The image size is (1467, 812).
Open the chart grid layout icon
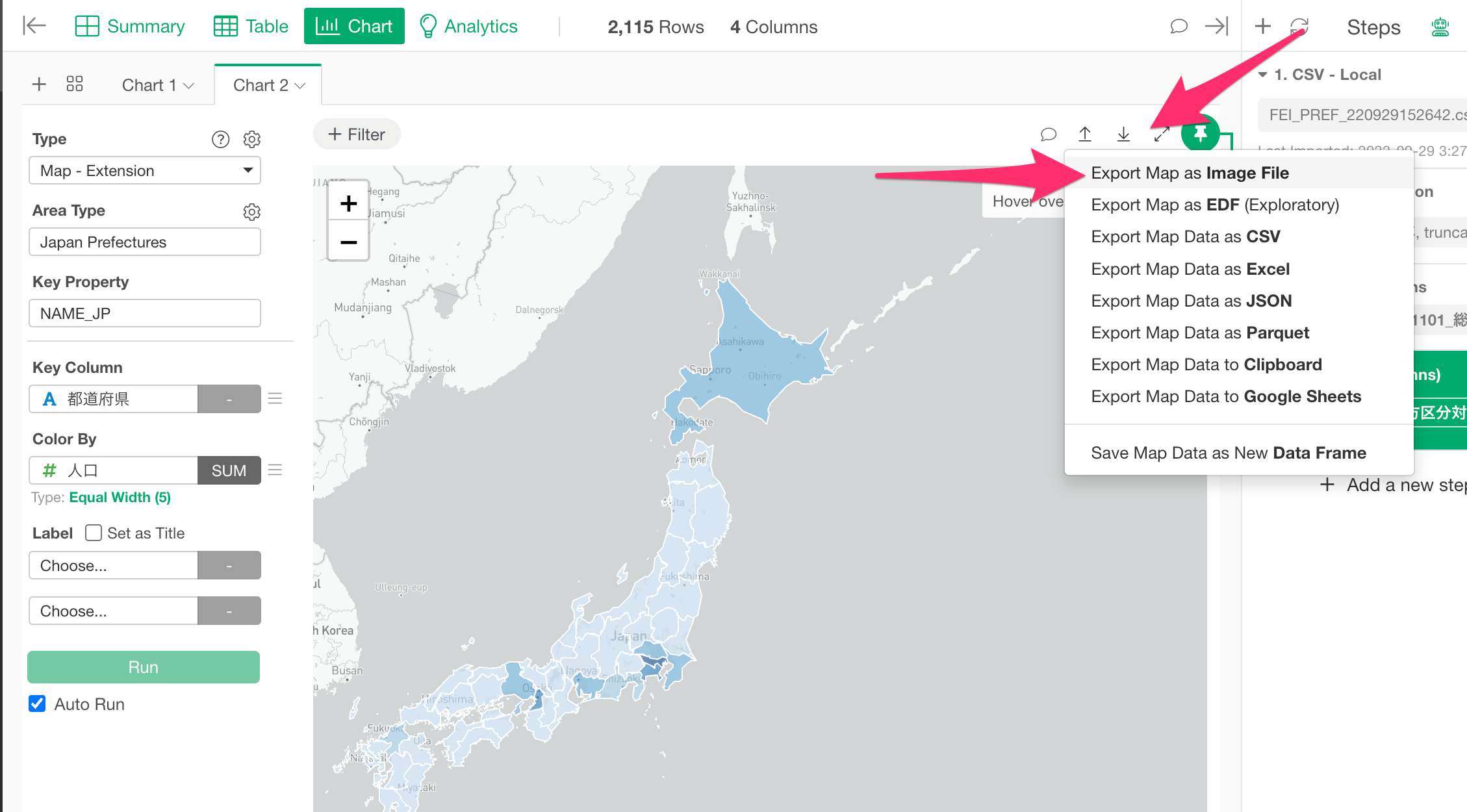point(75,84)
